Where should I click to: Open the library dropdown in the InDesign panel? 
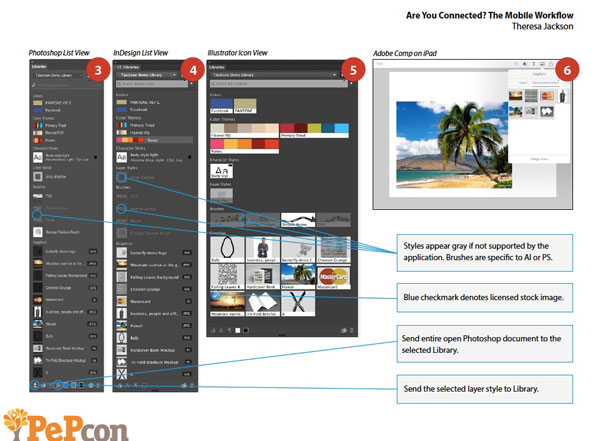click(x=147, y=75)
